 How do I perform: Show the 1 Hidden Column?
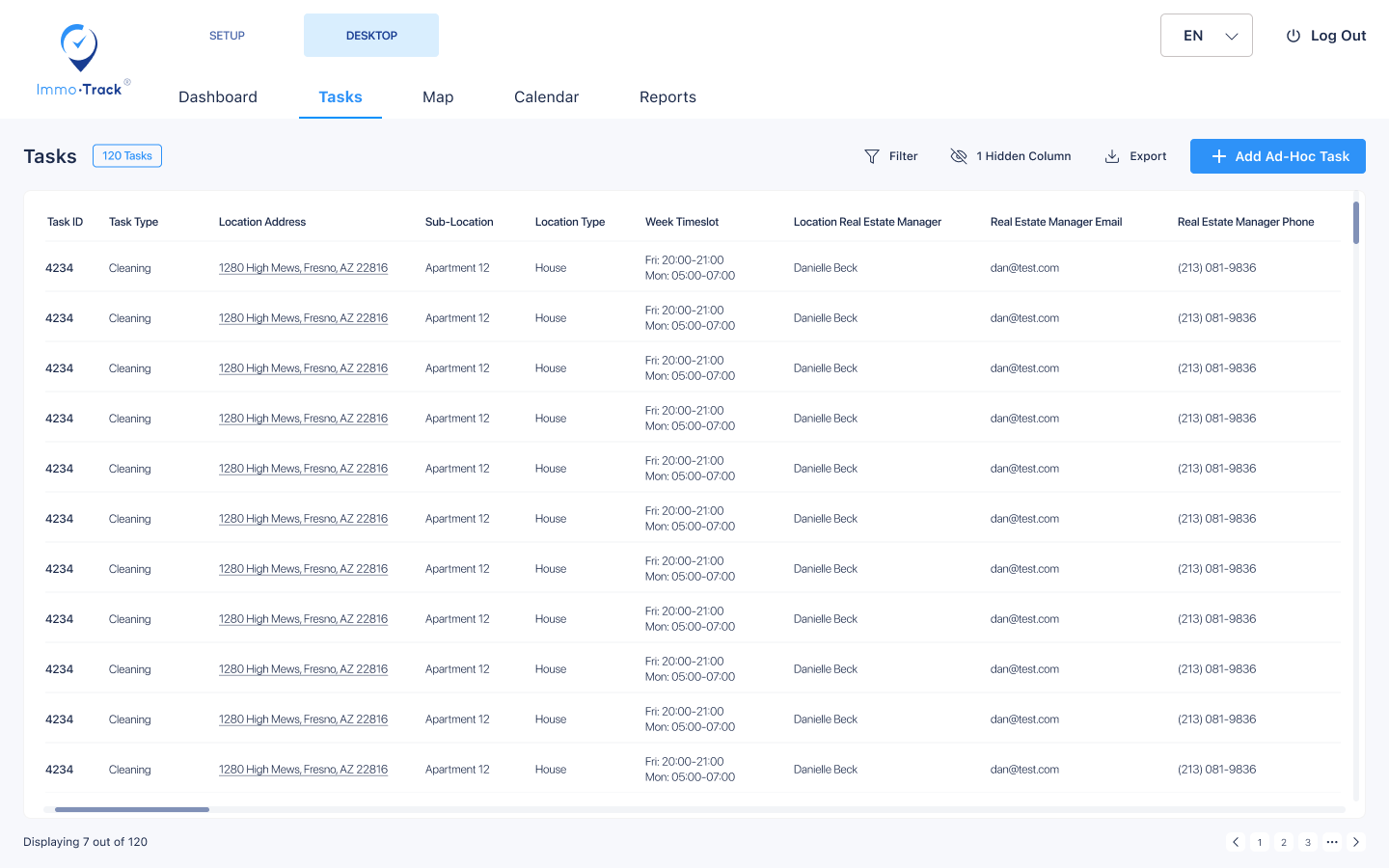pyautogui.click(x=1011, y=156)
